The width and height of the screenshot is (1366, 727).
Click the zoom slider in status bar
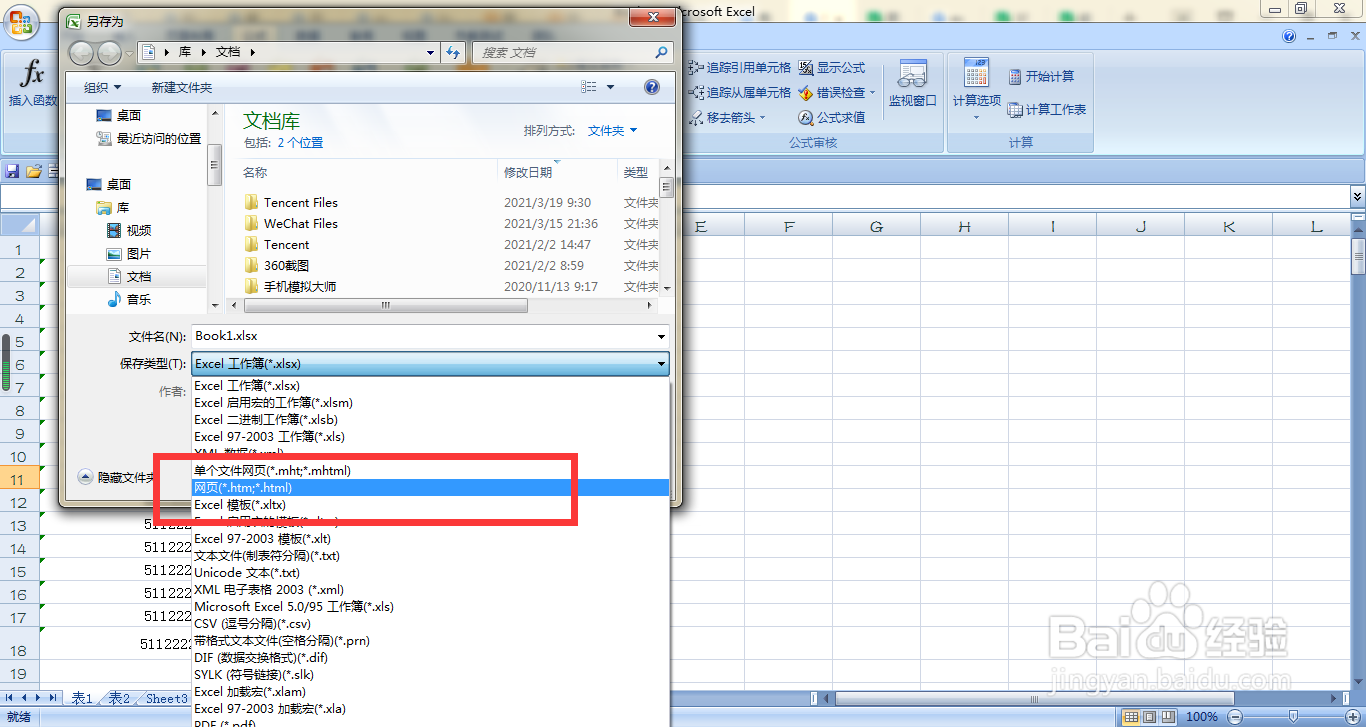(x=1294, y=717)
